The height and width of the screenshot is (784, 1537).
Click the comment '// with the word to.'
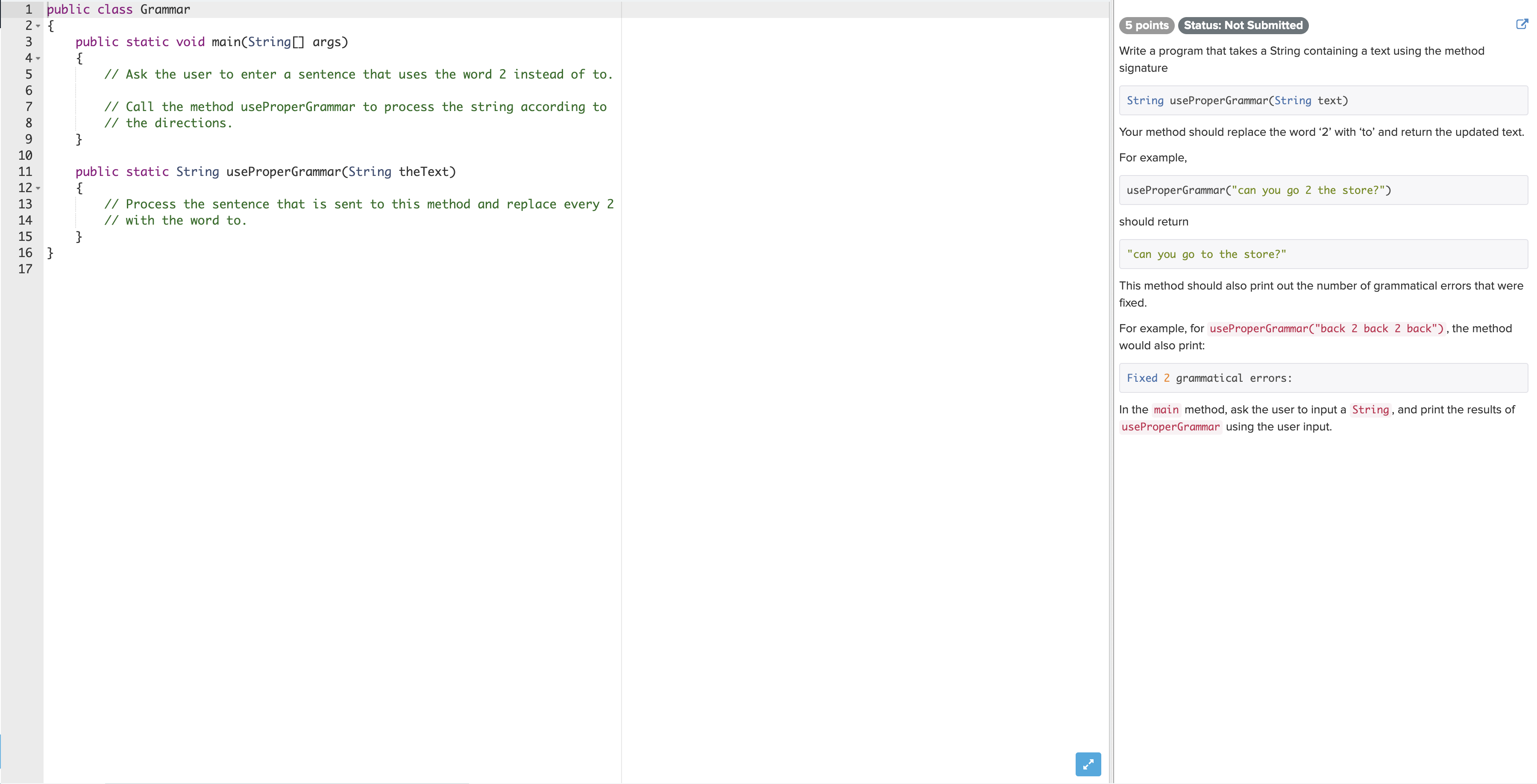click(176, 220)
